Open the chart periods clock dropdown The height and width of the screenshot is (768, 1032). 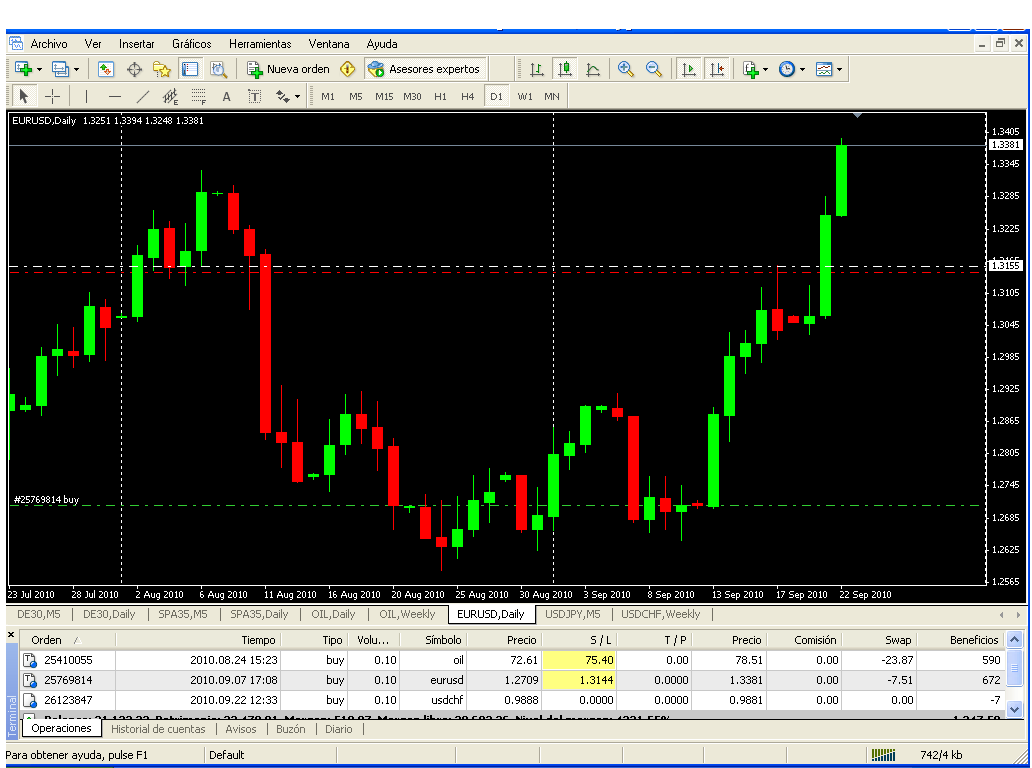pyautogui.click(x=791, y=69)
